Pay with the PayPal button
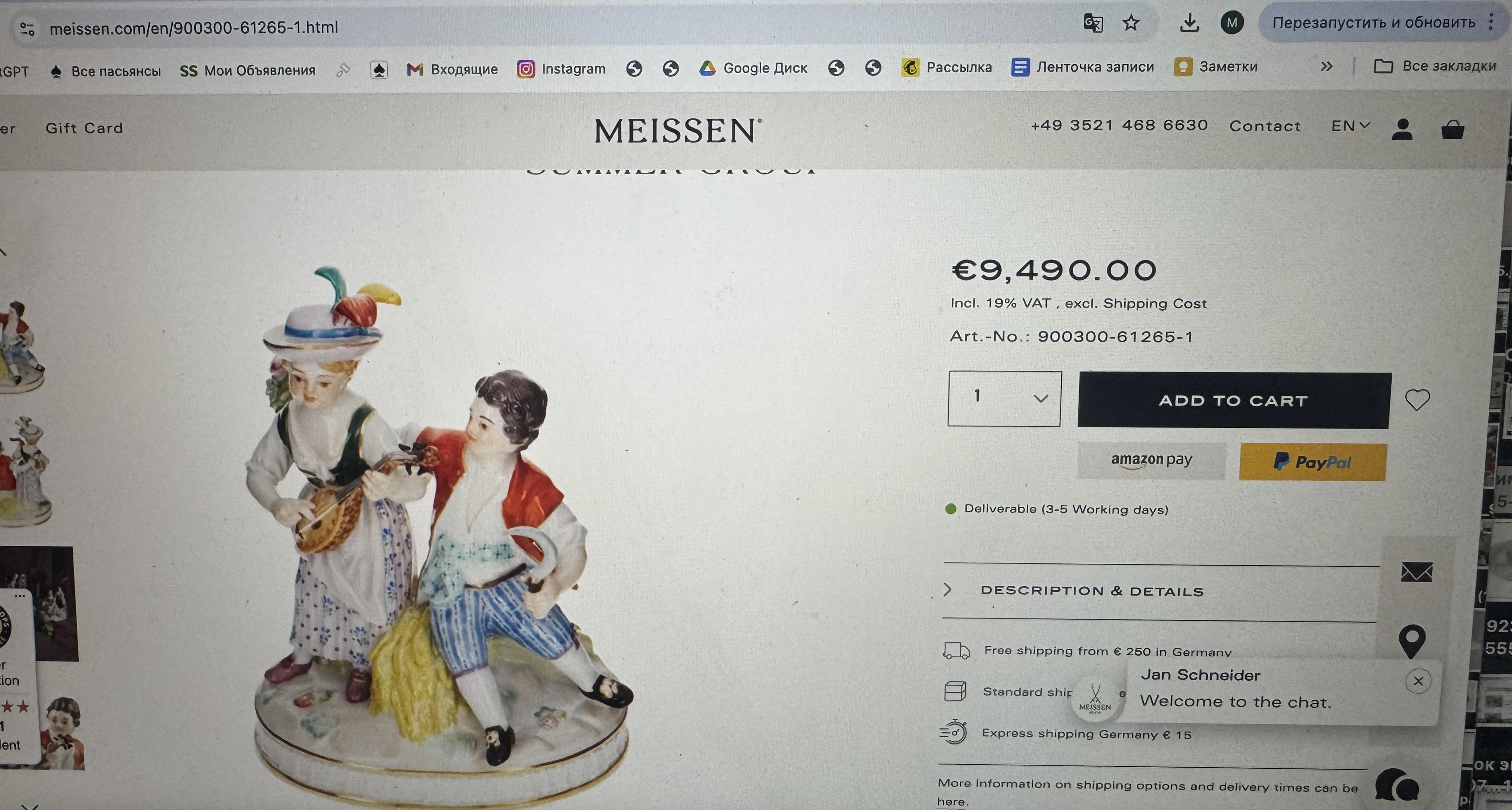The width and height of the screenshot is (1512, 810). pyautogui.click(x=1312, y=462)
